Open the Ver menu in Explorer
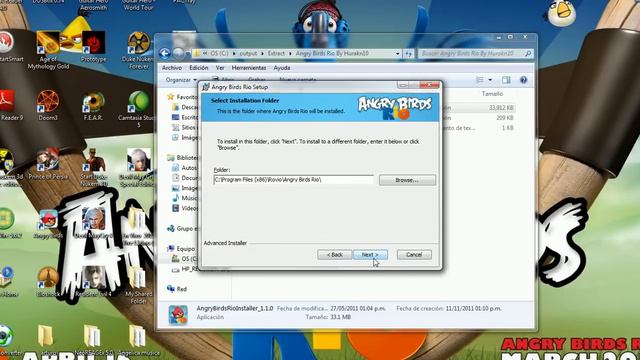 coord(220,68)
